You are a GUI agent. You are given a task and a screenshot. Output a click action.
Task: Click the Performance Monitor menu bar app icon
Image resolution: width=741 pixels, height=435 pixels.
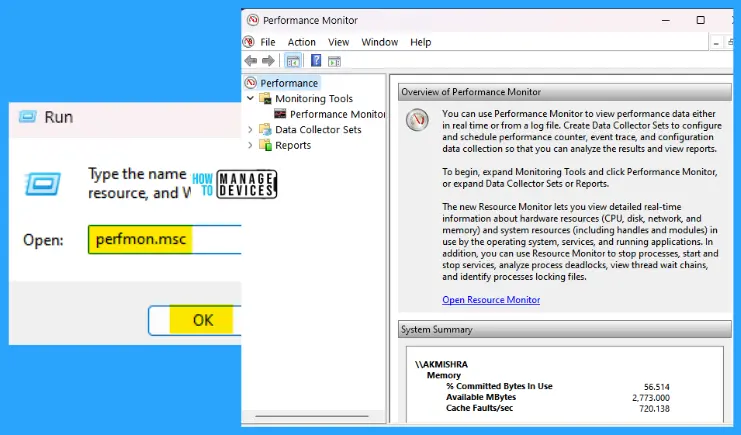tap(249, 42)
